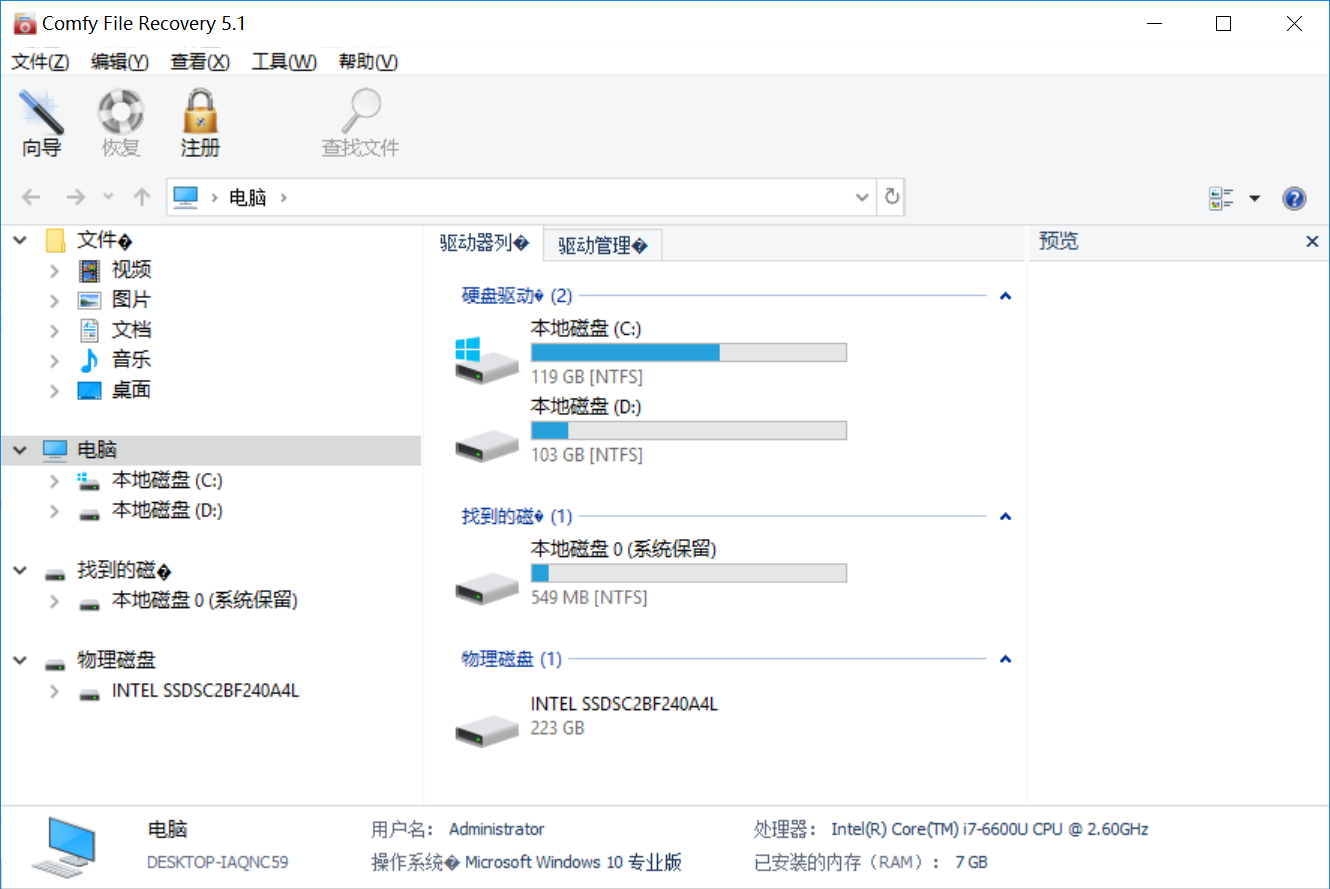Launch the 向导 wizard tool

coord(41,124)
